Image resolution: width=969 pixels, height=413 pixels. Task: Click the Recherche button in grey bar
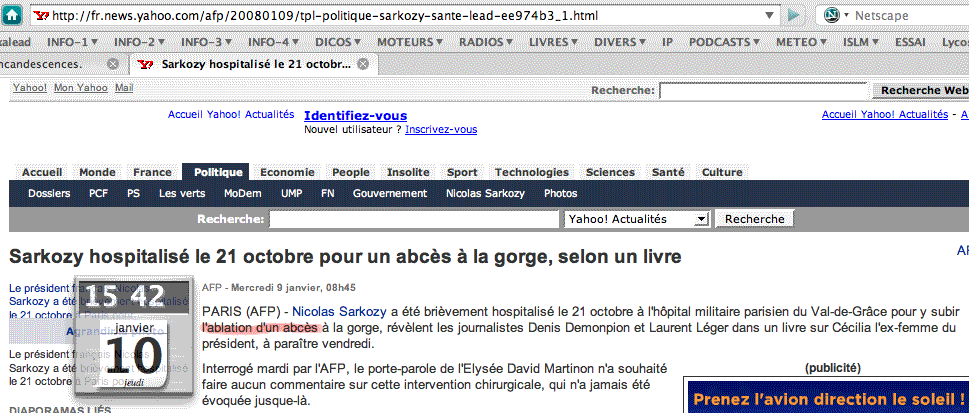[x=755, y=219]
